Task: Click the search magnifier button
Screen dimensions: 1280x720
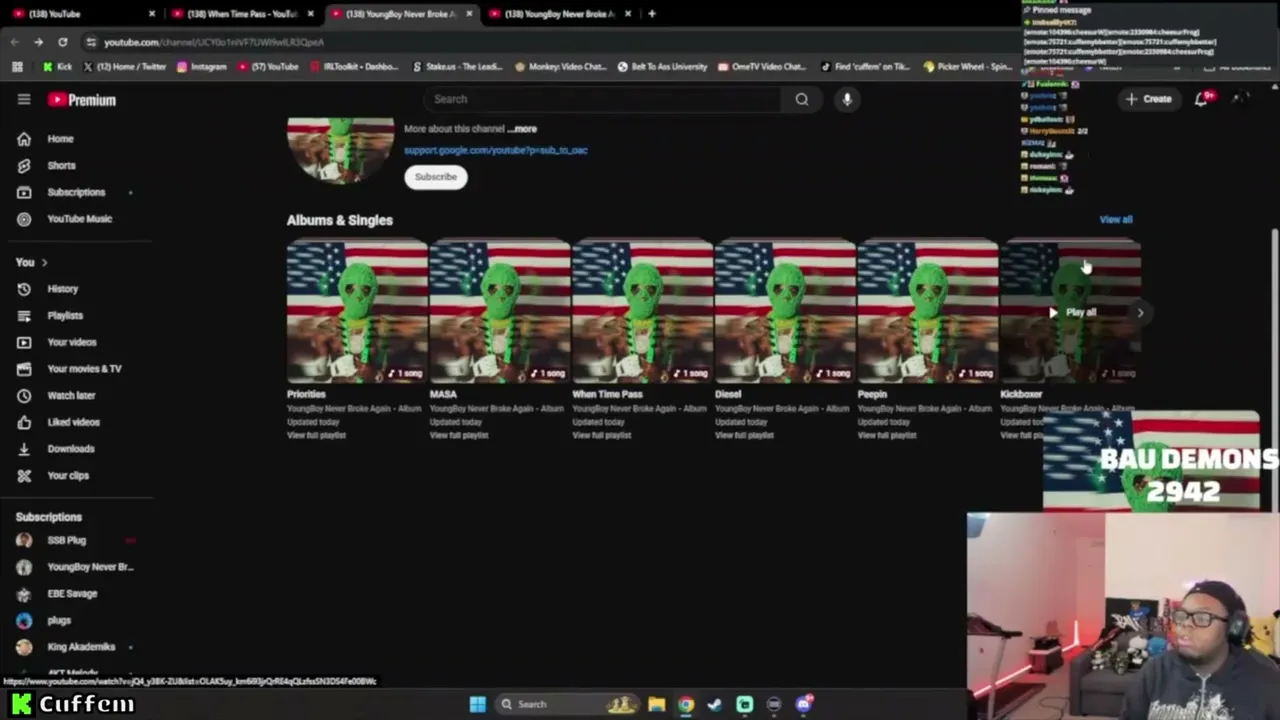Action: pyautogui.click(x=801, y=99)
